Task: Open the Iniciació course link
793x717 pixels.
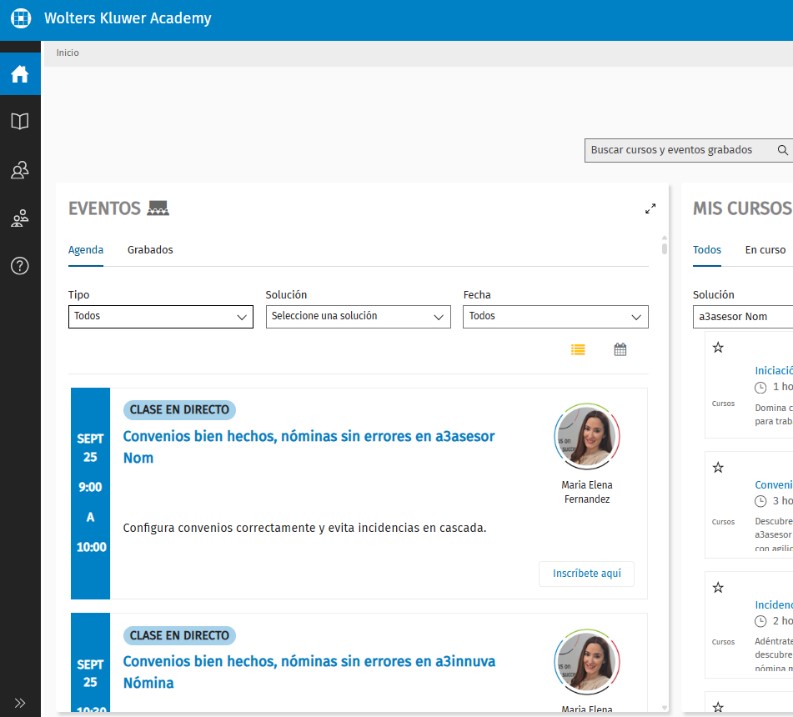Action: (774, 371)
